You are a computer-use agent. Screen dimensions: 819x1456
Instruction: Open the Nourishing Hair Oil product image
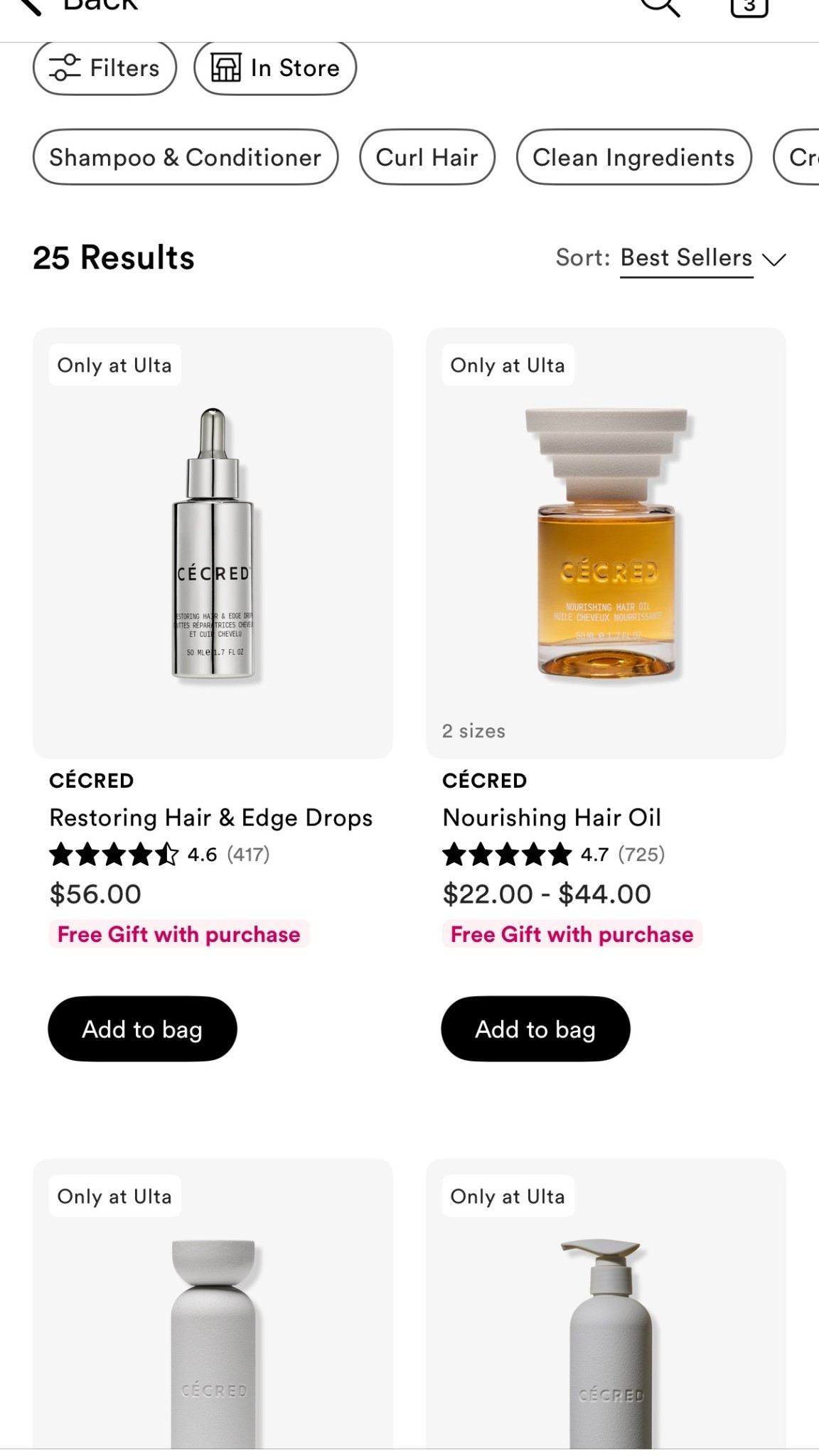606,543
